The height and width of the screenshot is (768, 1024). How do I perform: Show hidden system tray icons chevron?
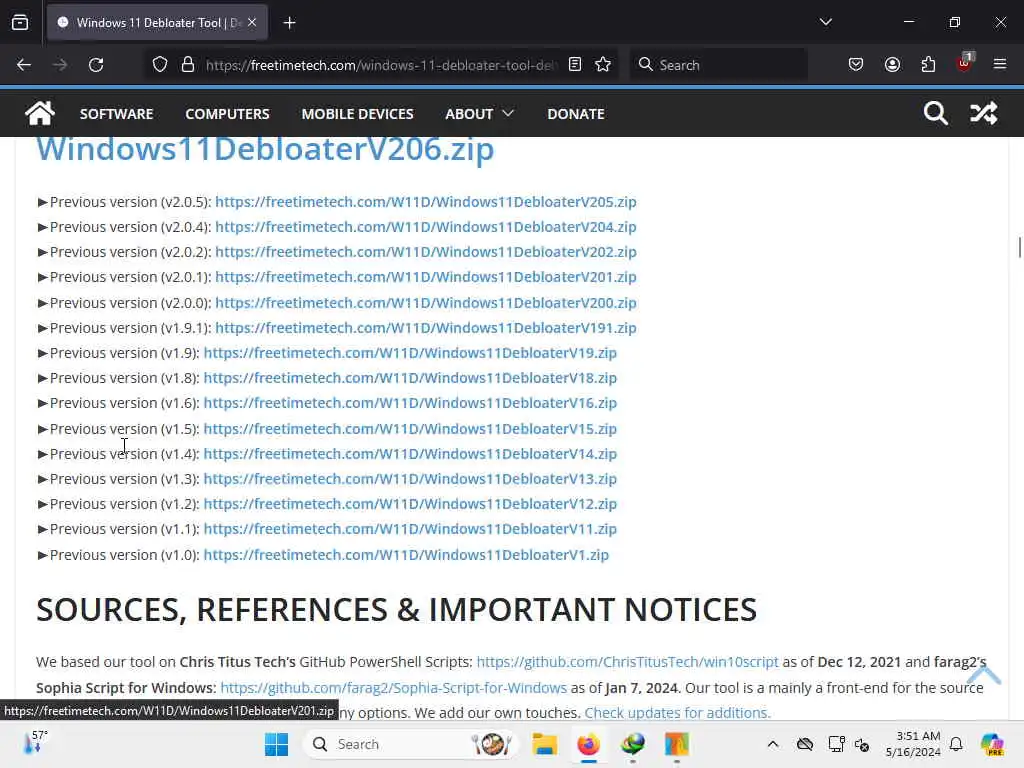coord(773,744)
